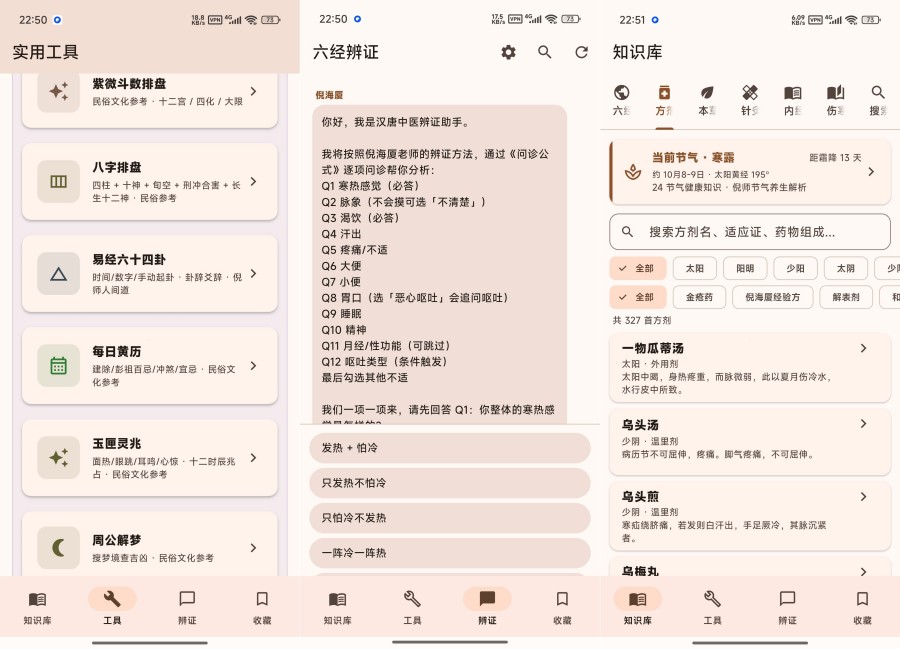Open 每日黄历 via its chevron arrow

tap(254, 366)
